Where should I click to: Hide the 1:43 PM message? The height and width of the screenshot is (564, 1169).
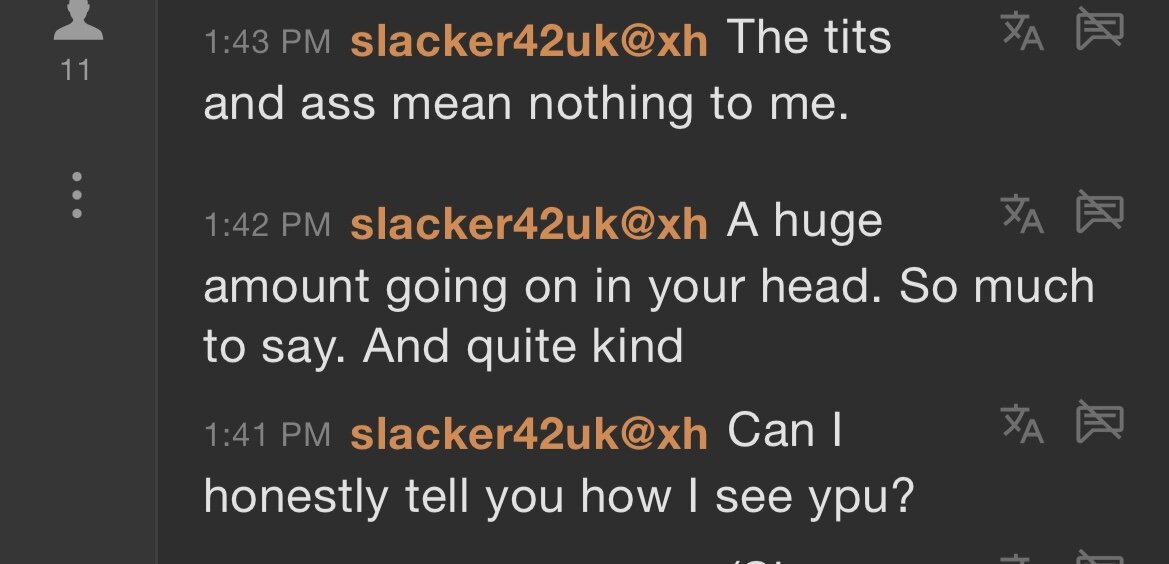1099,31
